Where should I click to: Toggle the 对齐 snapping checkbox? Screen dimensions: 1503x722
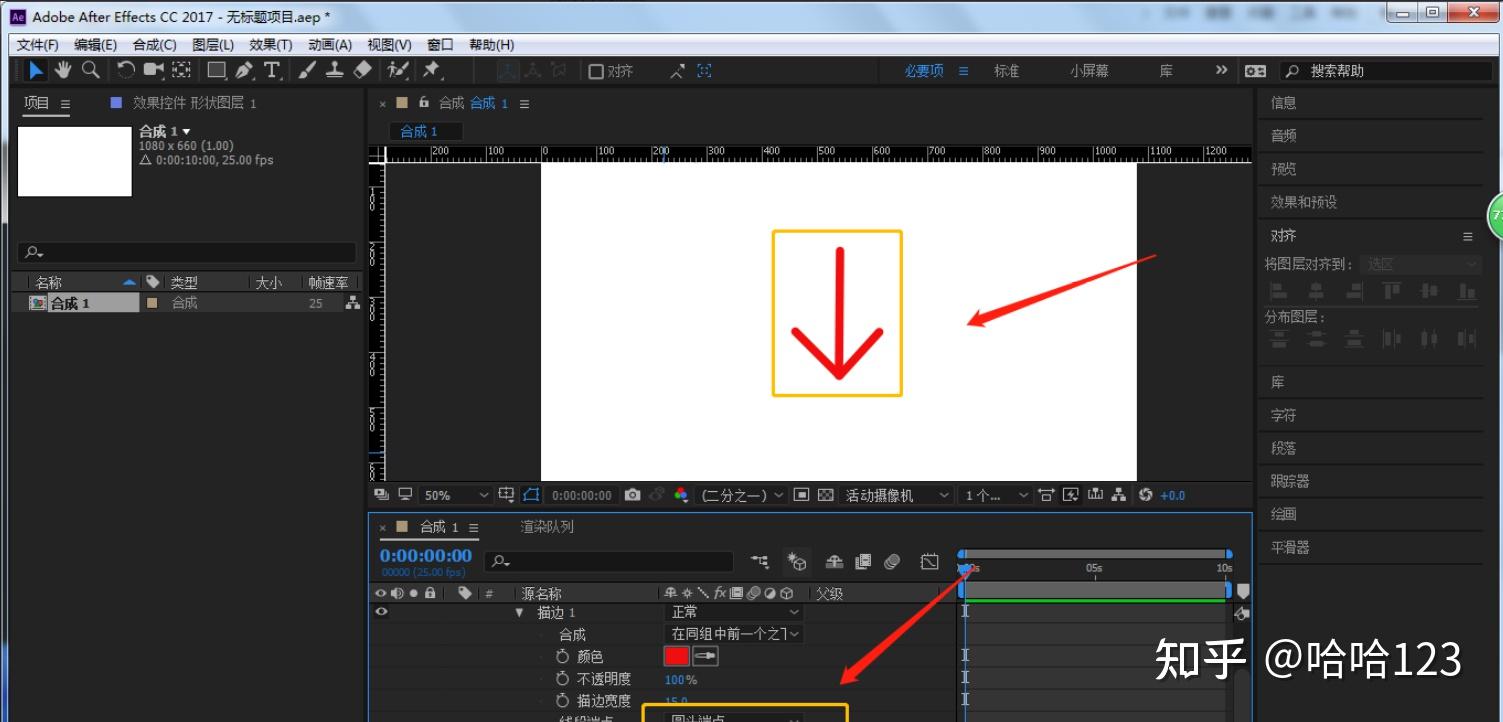596,71
